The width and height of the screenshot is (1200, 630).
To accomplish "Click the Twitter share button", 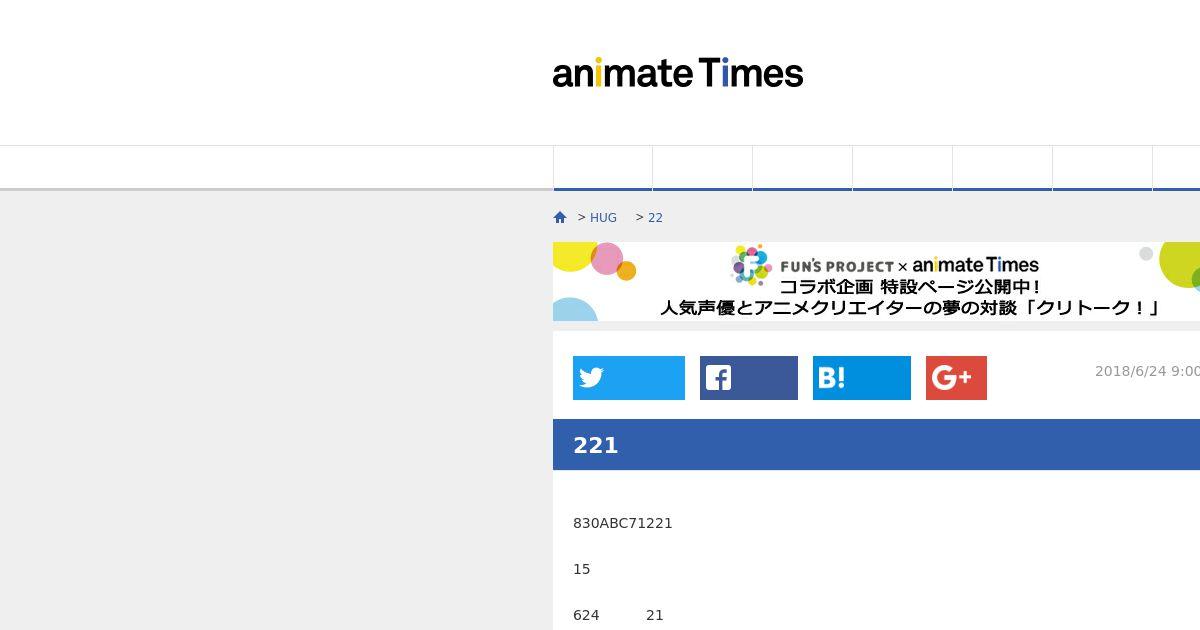I will pos(628,377).
